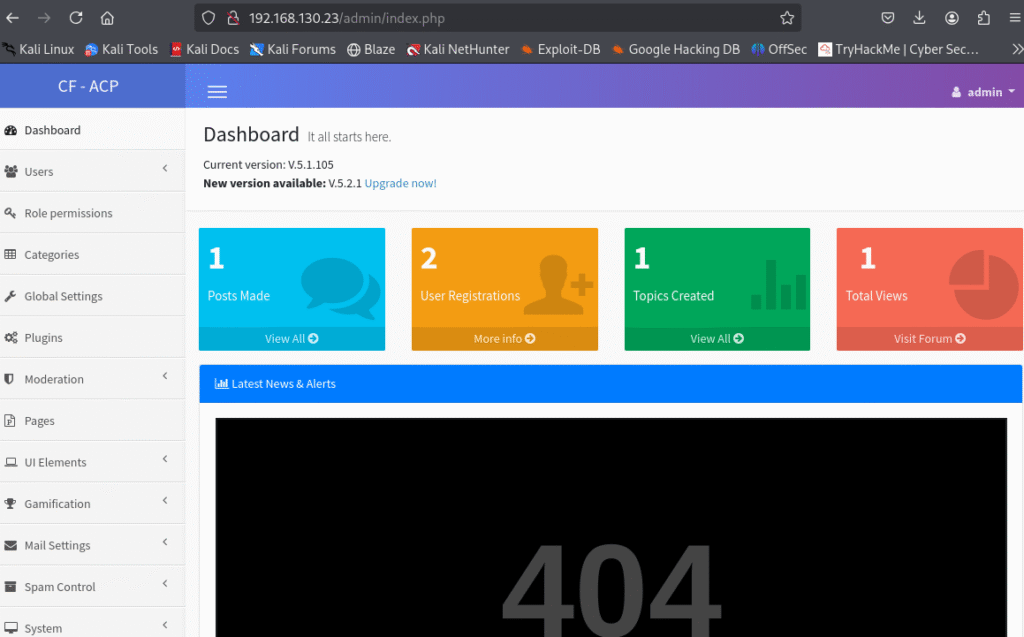
Task: Open the admin user dropdown
Action: (983, 92)
